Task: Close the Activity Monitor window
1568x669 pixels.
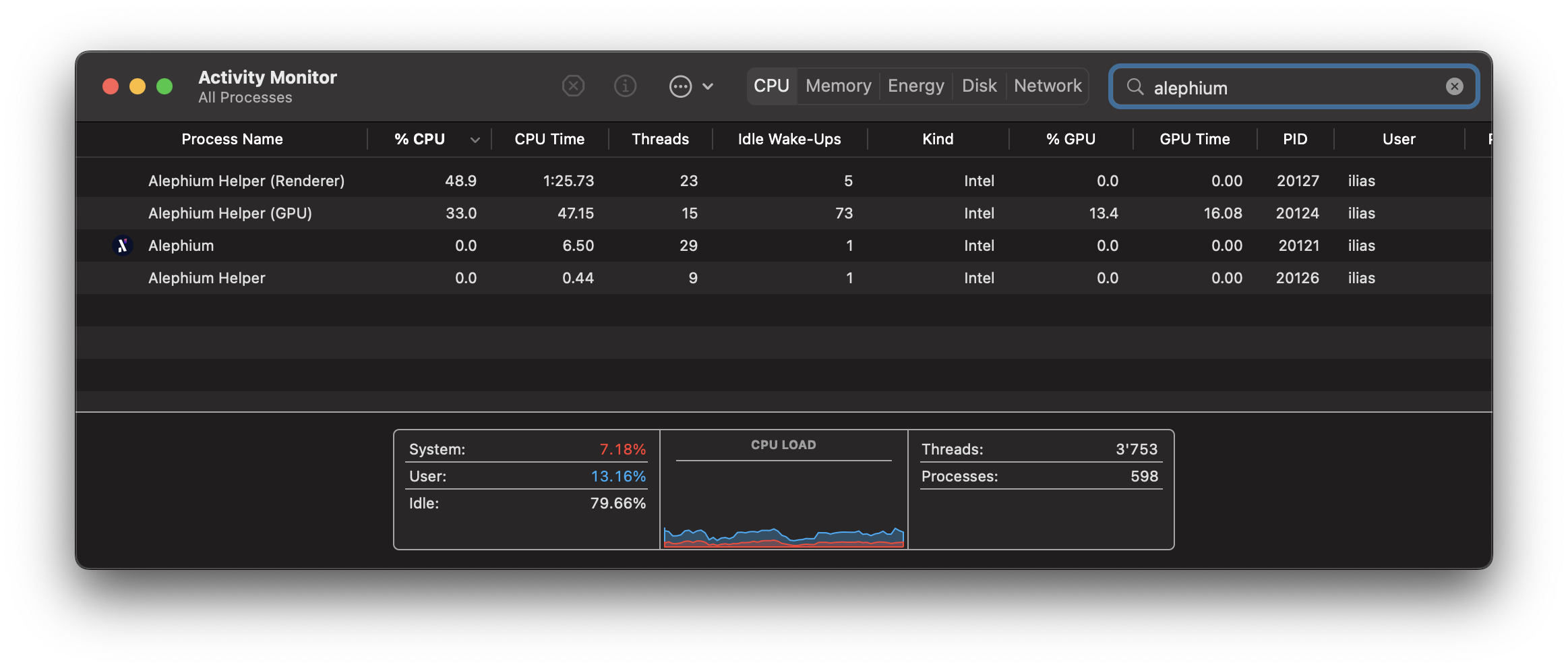Action: click(111, 86)
